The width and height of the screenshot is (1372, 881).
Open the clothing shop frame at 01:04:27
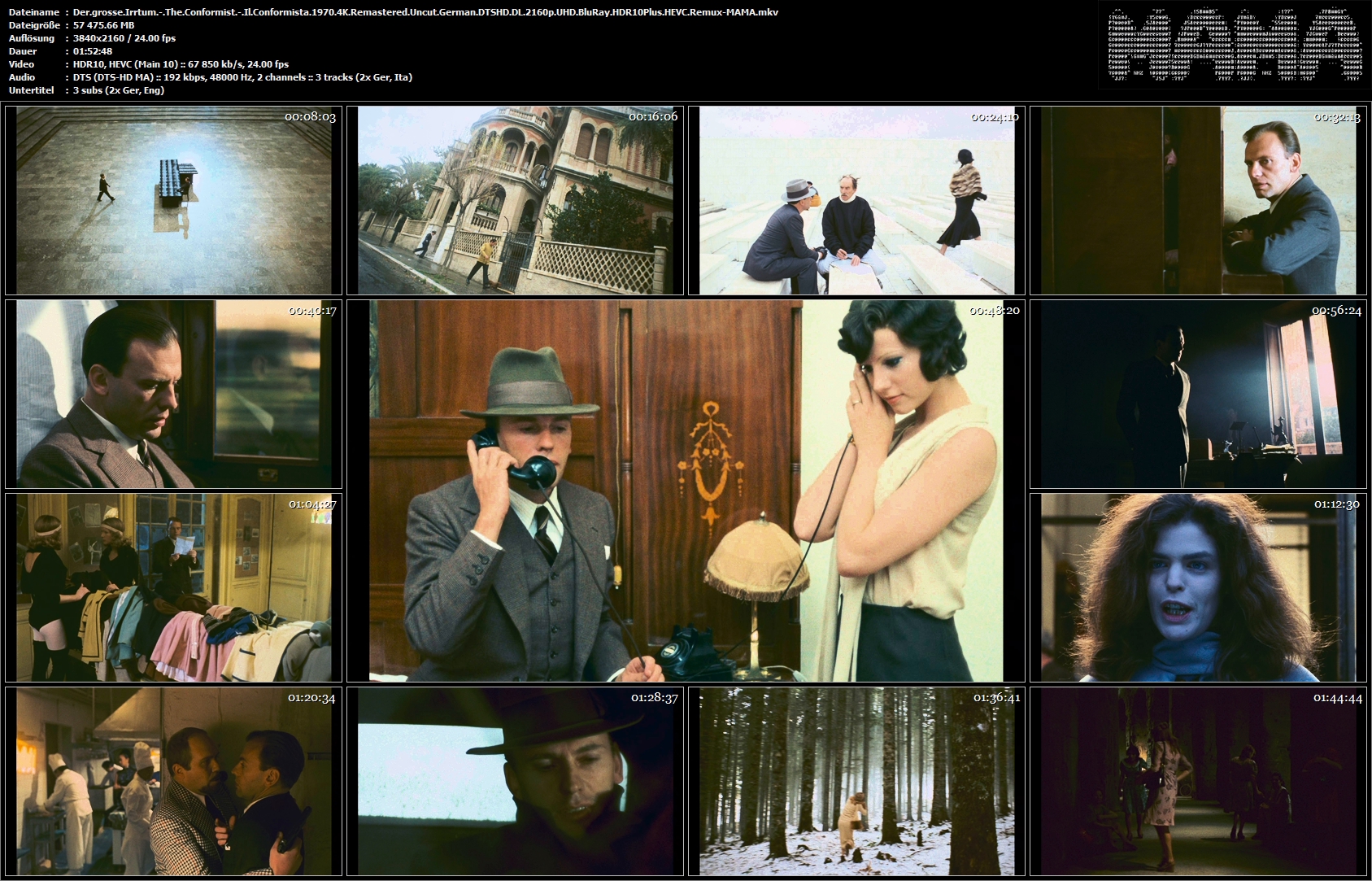pos(174,587)
